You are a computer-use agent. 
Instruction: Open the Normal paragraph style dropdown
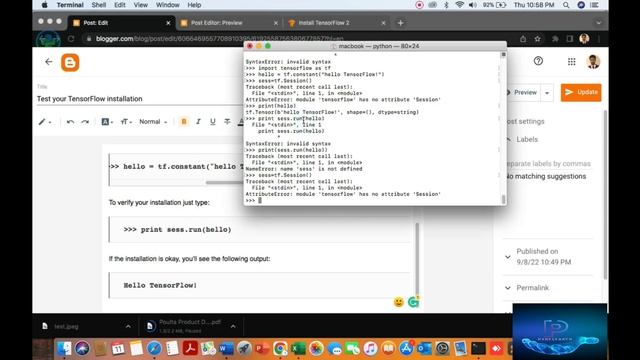coord(153,122)
